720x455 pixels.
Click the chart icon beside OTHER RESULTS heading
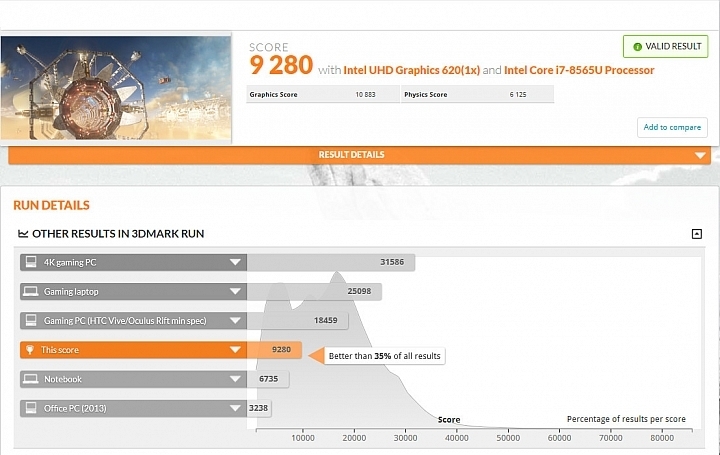[x=23, y=234]
